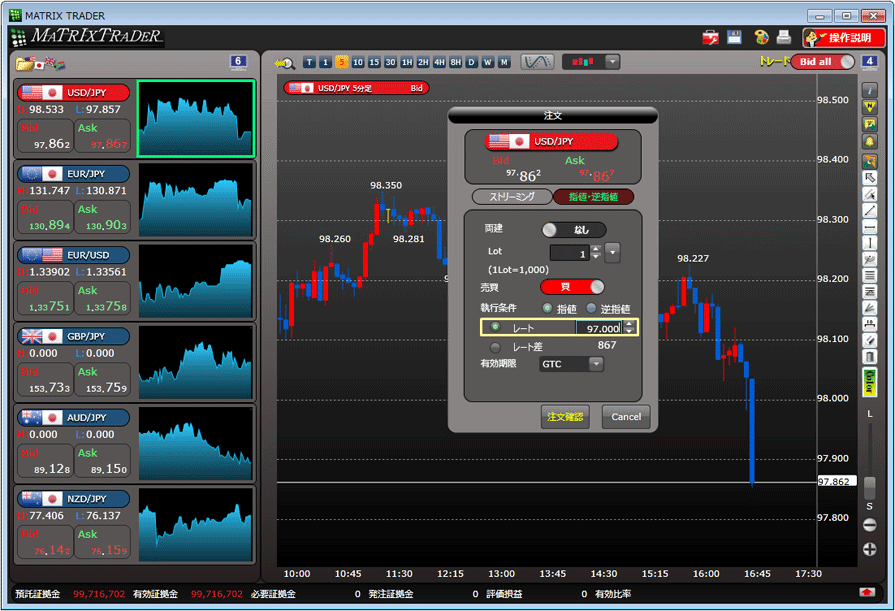Click the EUR/USD Bid 1.33751 button
This screenshot has height=611, width=895.
pos(45,298)
